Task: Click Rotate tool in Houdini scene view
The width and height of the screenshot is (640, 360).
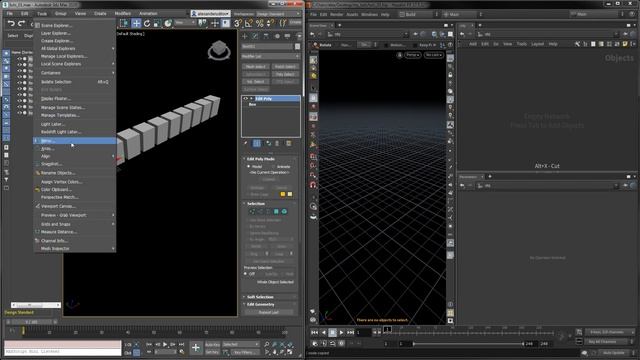Action: [x=322, y=45]
